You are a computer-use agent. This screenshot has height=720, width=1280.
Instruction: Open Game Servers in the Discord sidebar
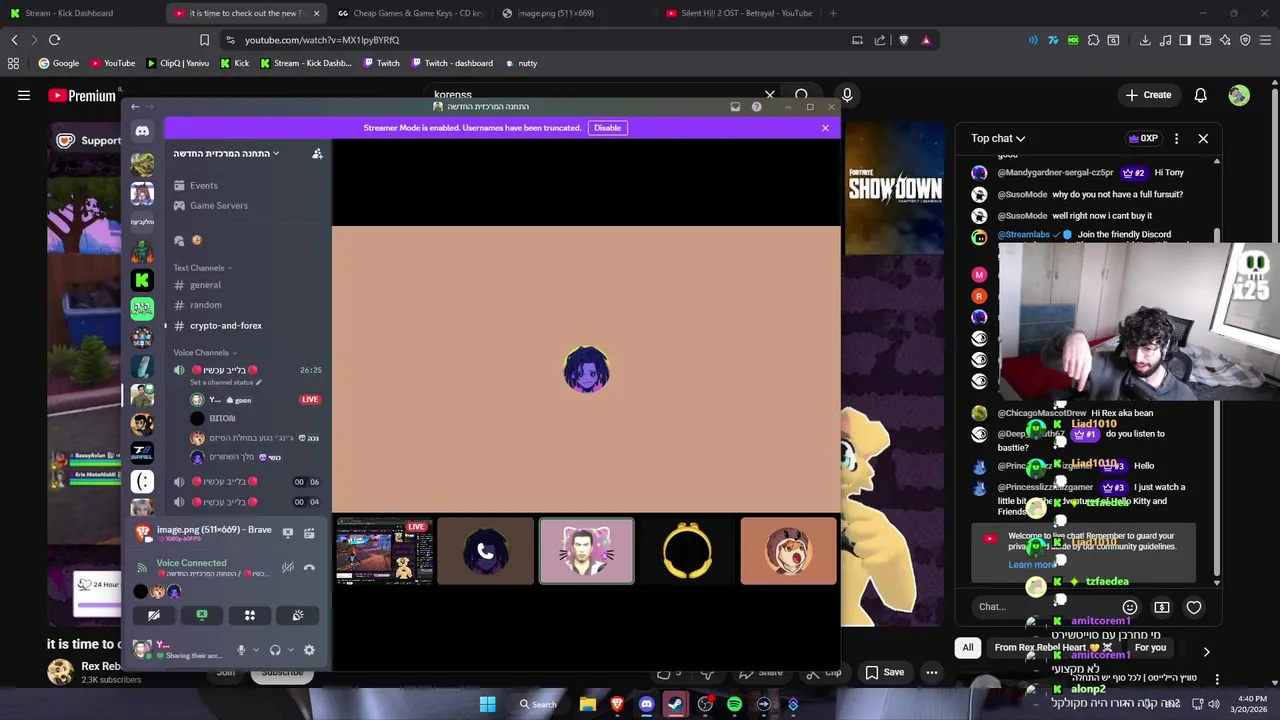coord(219,205)
